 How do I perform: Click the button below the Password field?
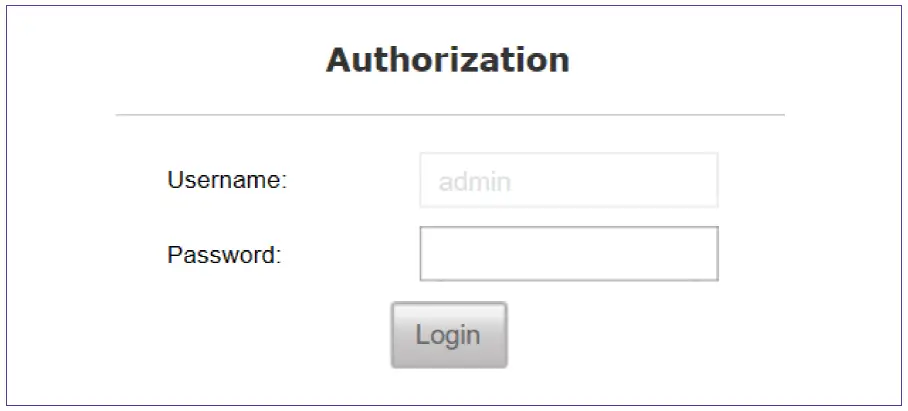448,335
